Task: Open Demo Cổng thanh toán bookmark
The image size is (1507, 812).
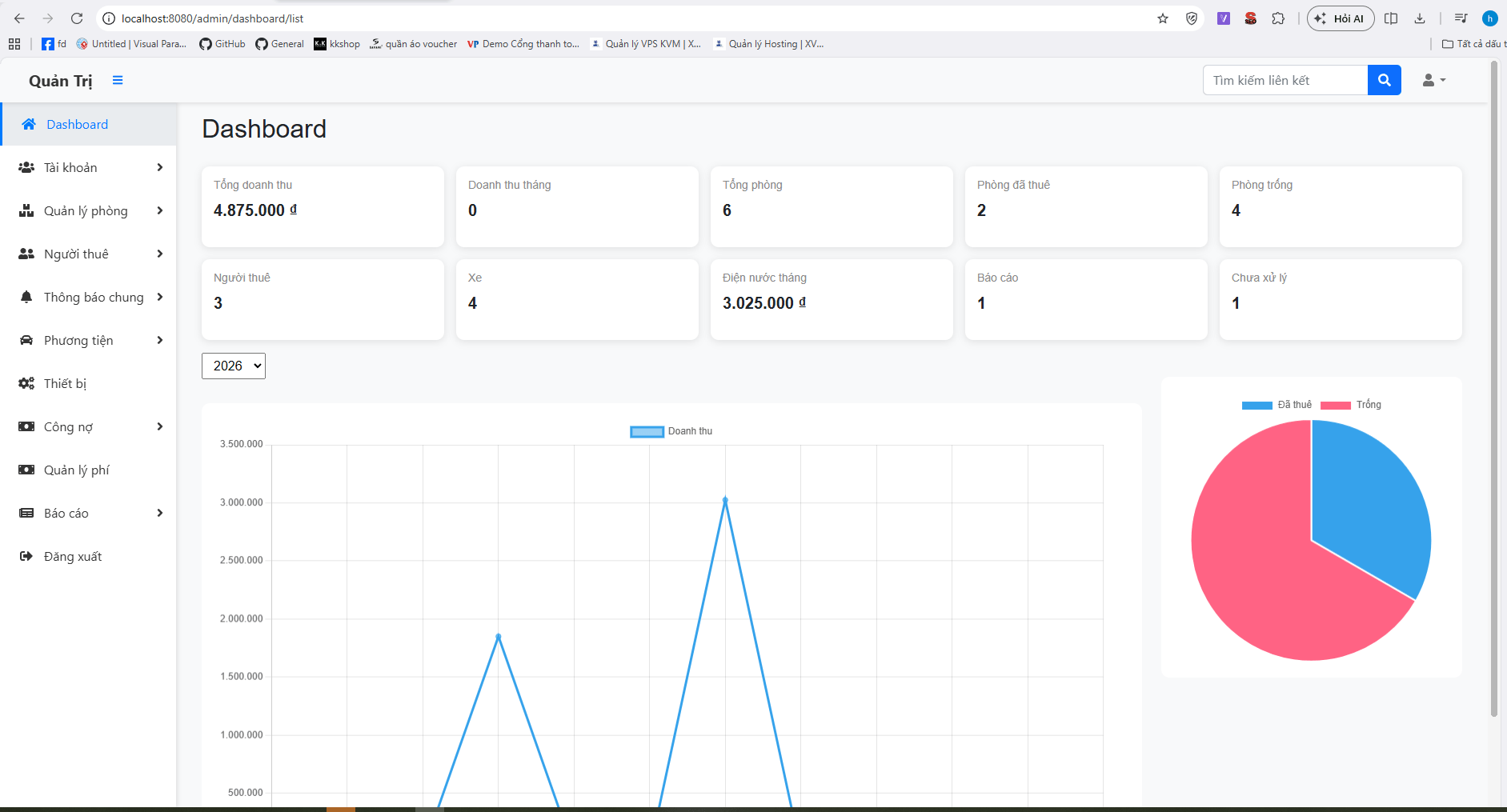Action: [x=523, y=44]
